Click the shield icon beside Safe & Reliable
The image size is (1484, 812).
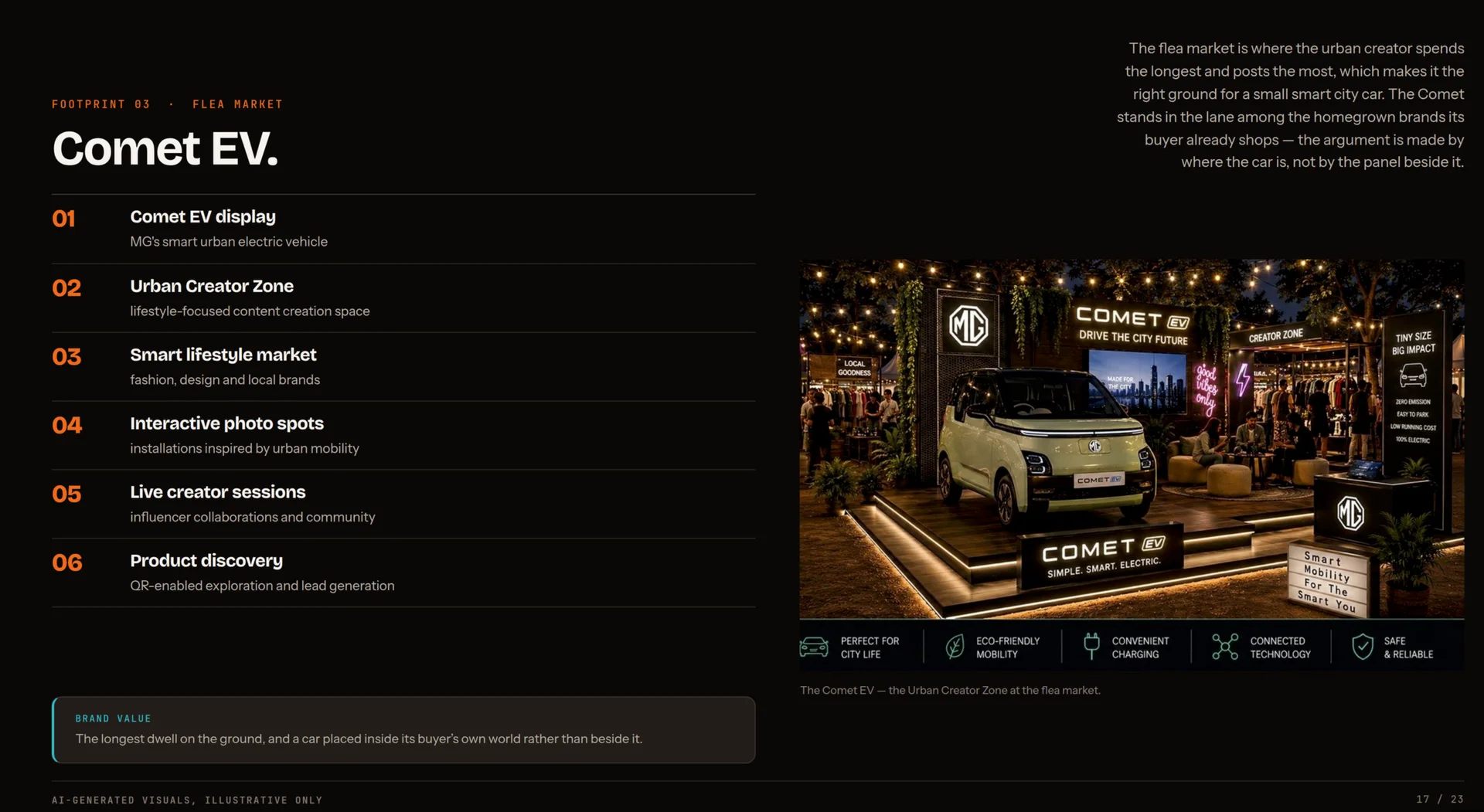(x=1363, y=647)
